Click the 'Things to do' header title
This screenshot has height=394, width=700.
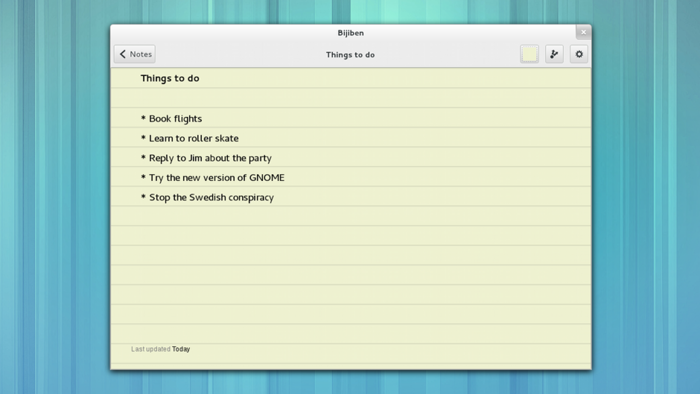tap(350, 54)
